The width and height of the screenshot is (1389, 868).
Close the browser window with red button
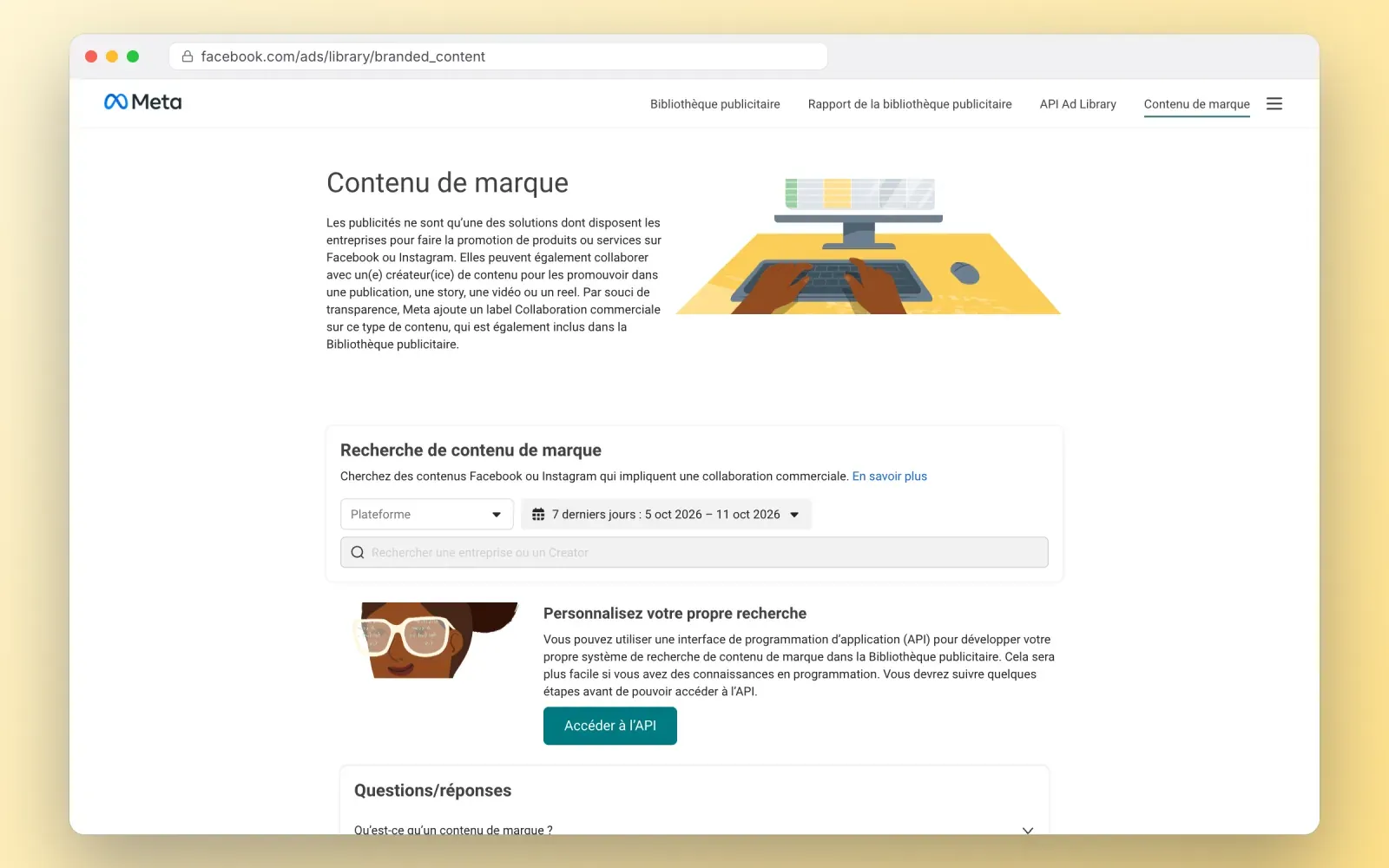coord(91,56)
